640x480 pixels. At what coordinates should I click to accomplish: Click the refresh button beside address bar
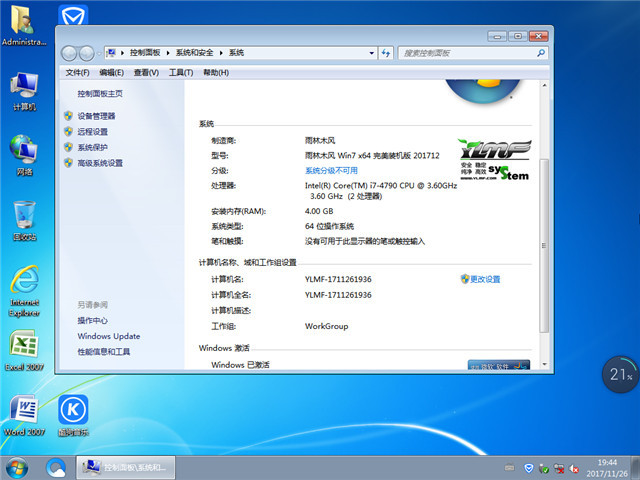[386, 53]
